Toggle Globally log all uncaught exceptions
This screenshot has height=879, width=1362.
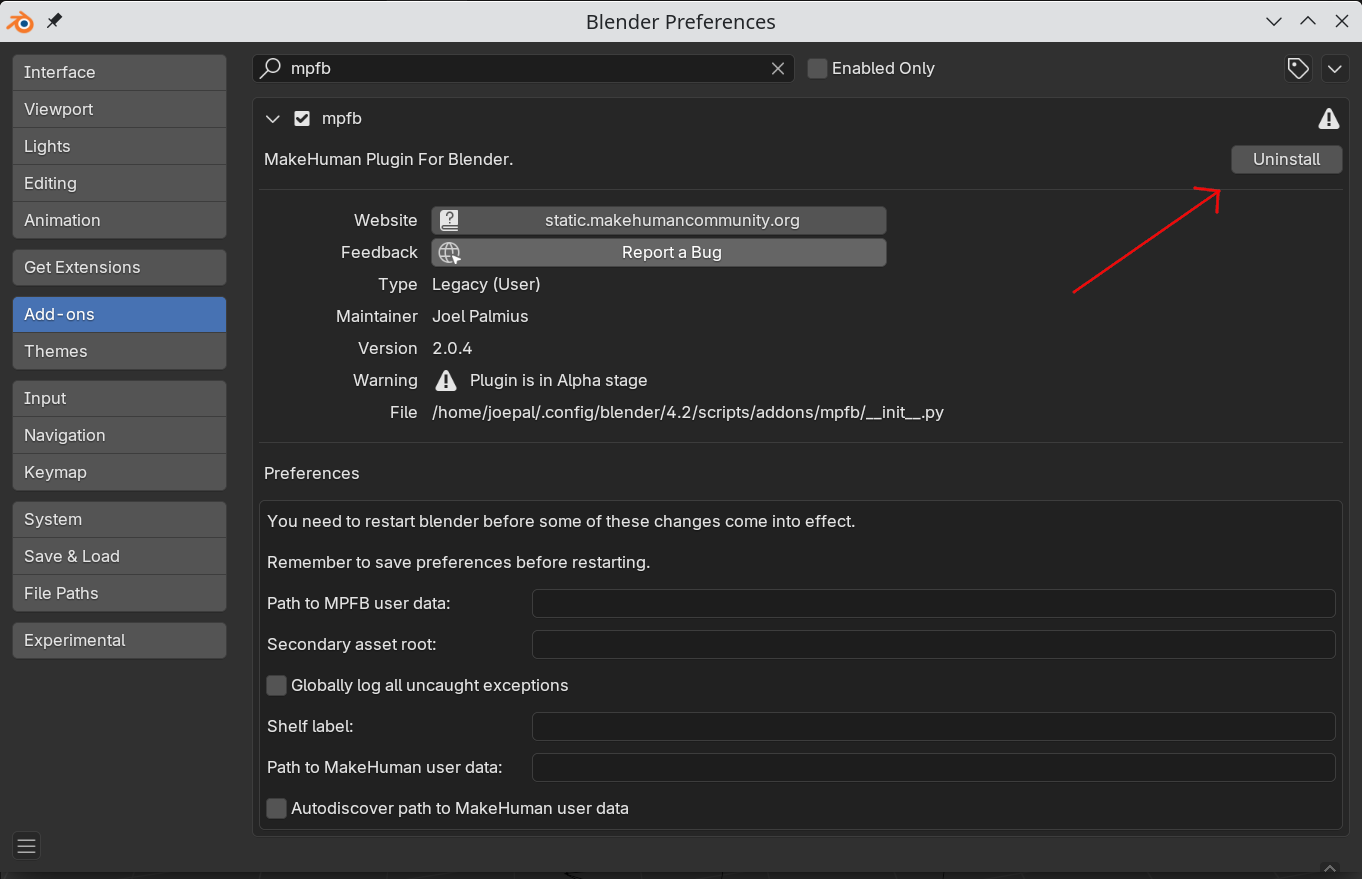[x=277, y=685]
